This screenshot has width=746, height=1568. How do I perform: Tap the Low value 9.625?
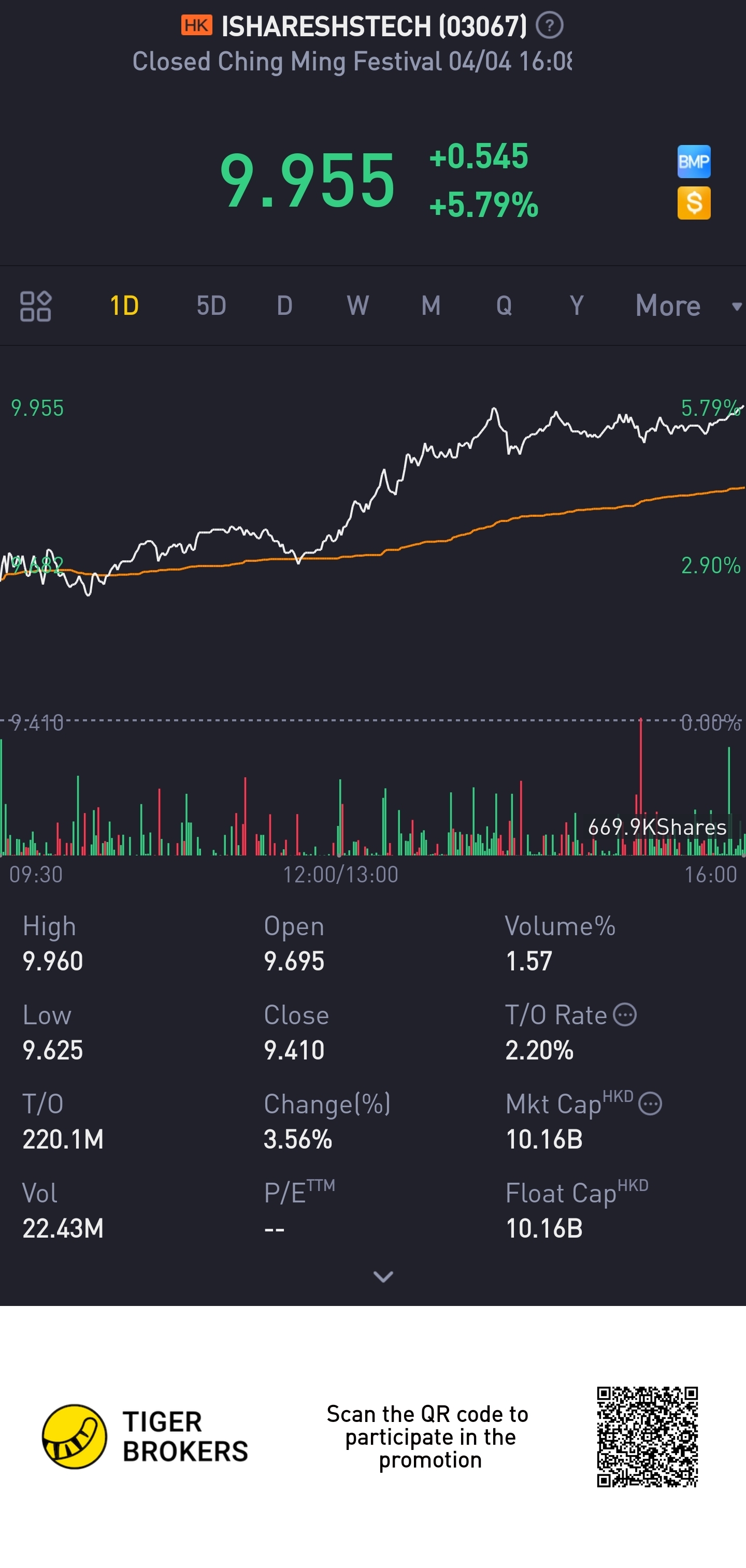53,1050
